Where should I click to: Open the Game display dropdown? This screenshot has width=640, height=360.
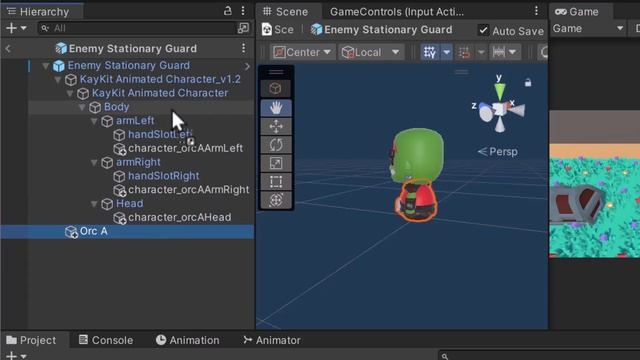pos(588,29)
